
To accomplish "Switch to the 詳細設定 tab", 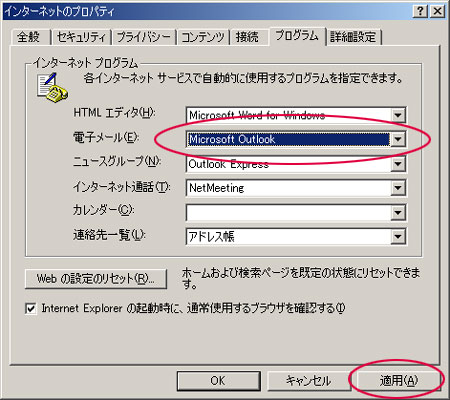I will click(353, 37).
